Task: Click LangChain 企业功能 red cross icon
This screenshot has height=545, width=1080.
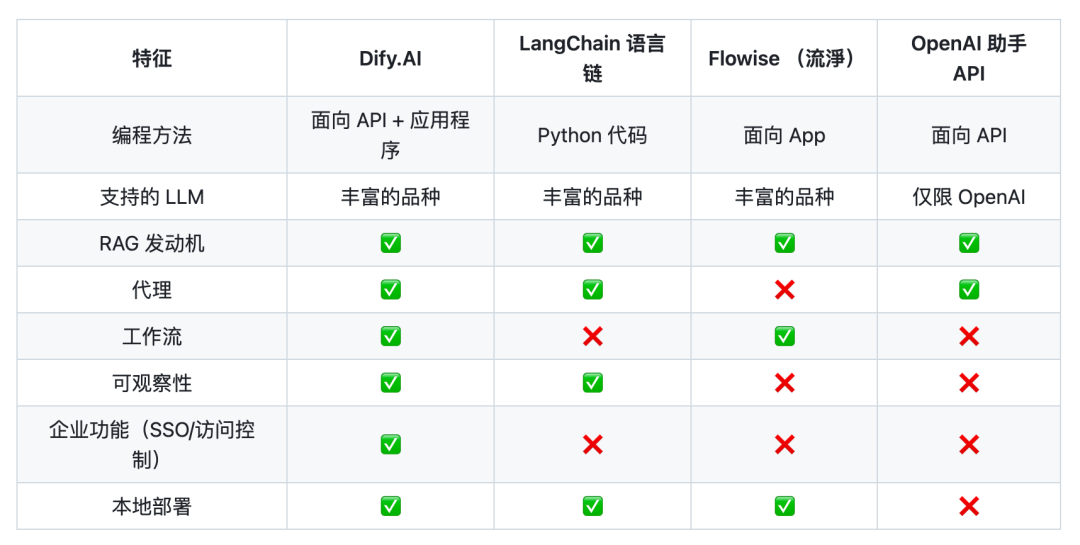Action: coord(592,444)
